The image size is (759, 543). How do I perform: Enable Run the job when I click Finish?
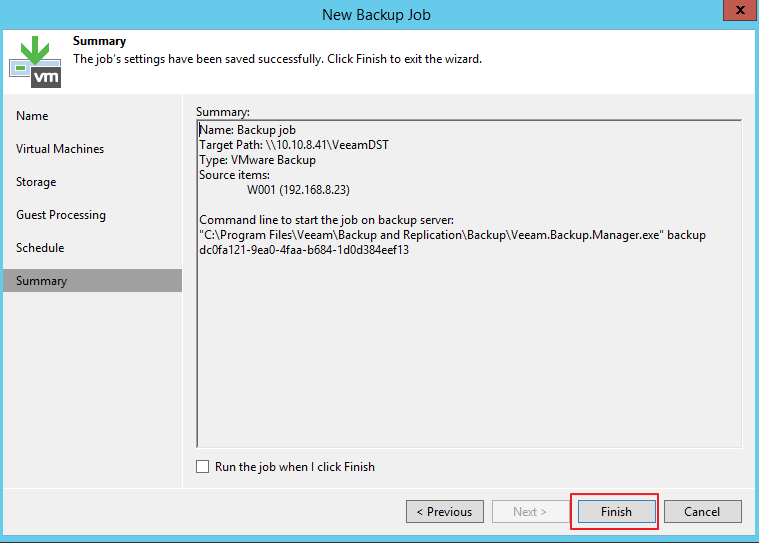203,467
